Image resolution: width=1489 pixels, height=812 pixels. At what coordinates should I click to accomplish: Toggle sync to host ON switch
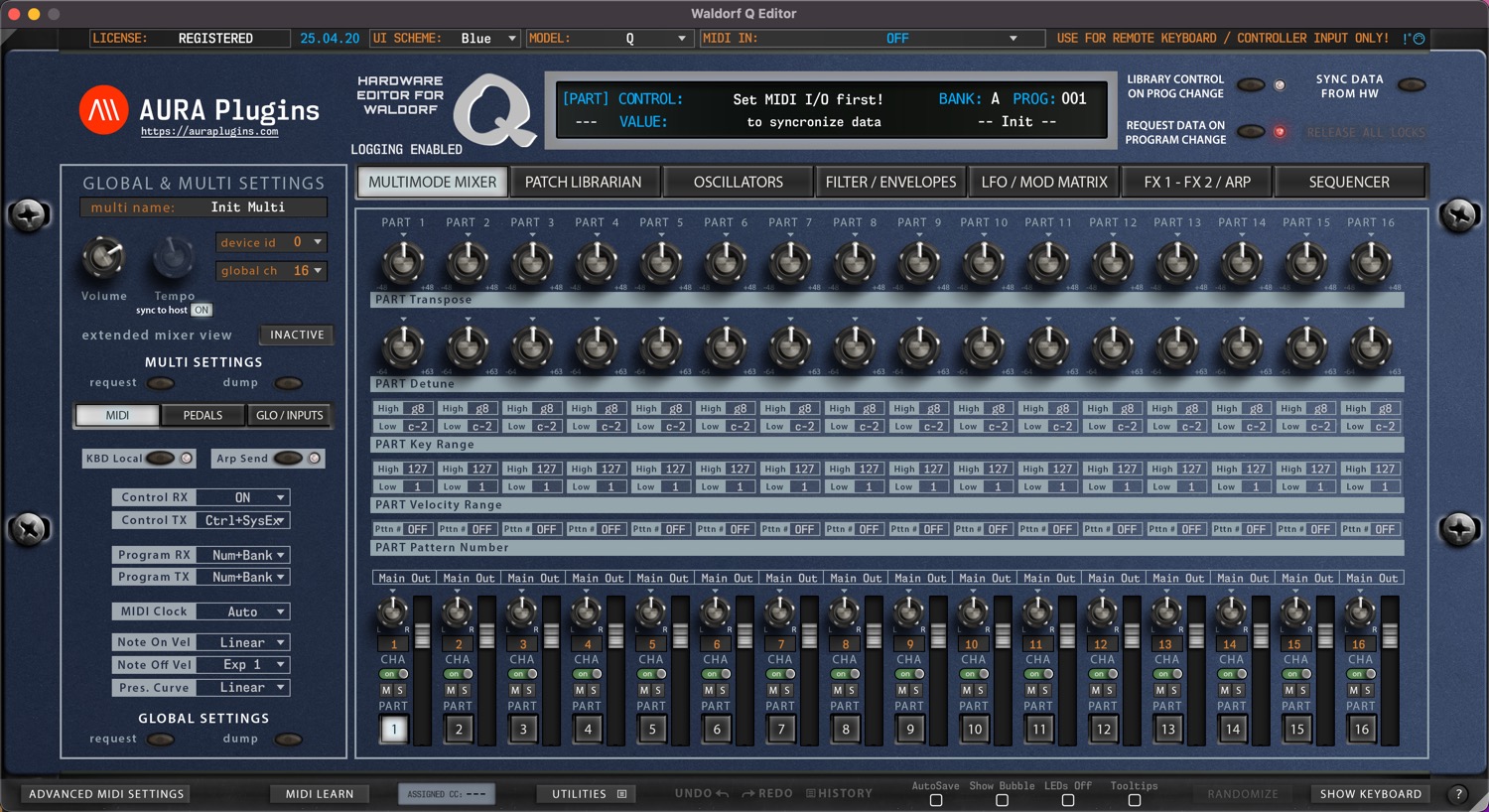point(202,310)
